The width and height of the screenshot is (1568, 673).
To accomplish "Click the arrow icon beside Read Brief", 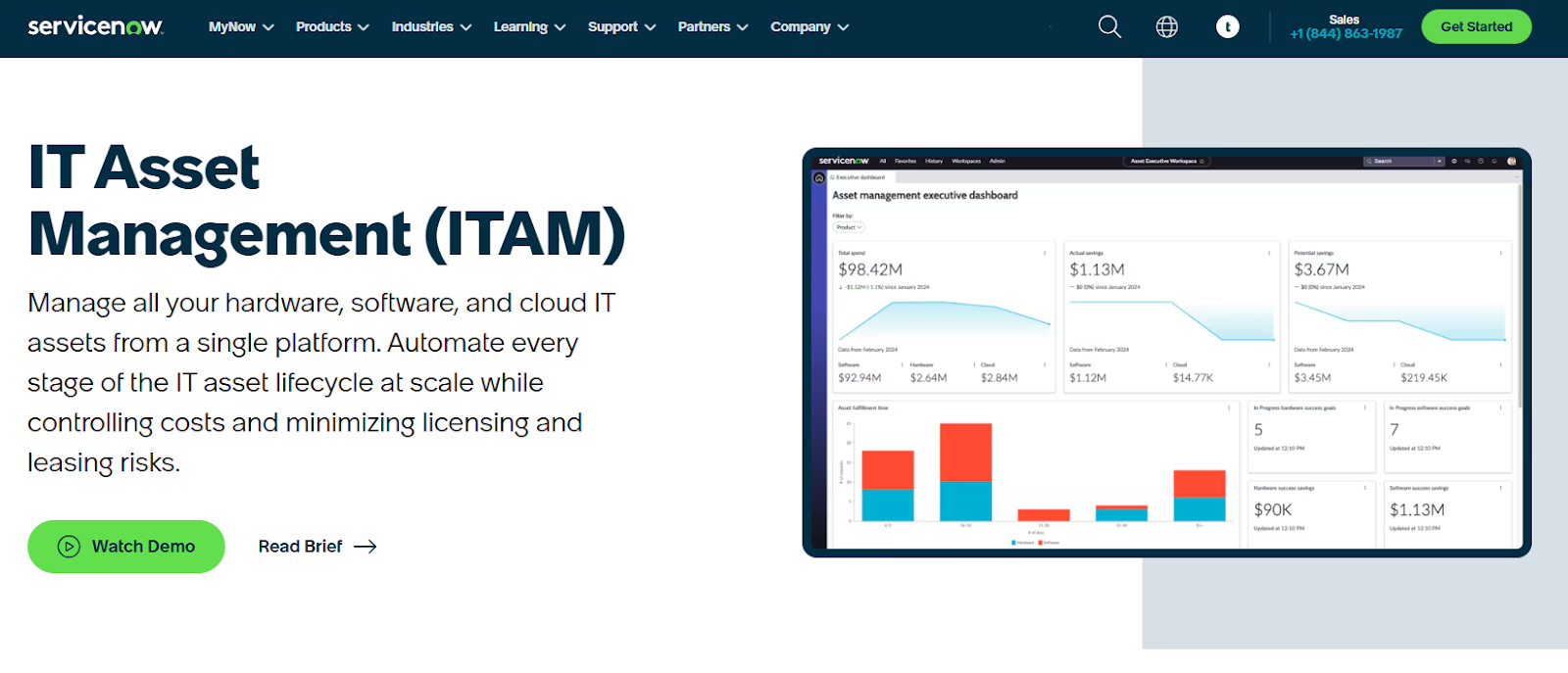I will pos(366,547).
